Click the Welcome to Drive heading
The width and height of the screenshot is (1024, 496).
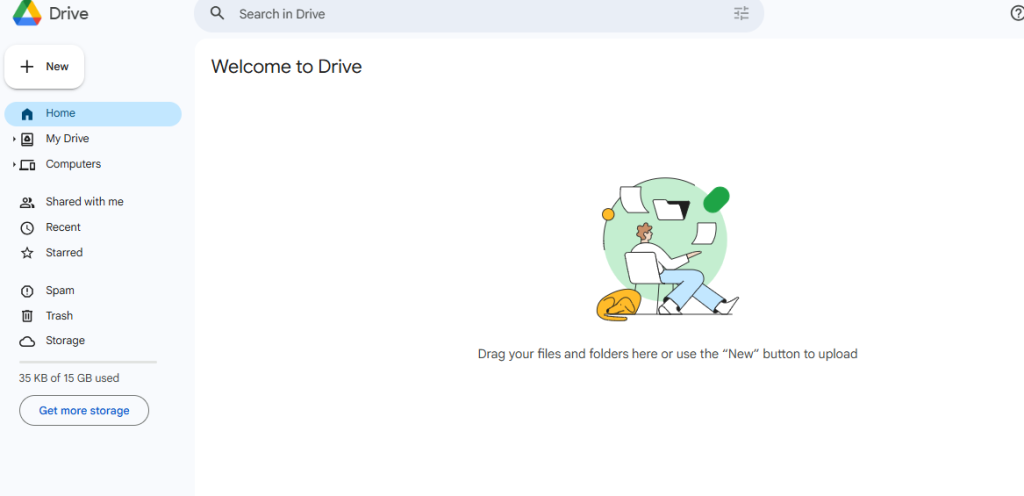pyautogui.click(x=286, y=67)
